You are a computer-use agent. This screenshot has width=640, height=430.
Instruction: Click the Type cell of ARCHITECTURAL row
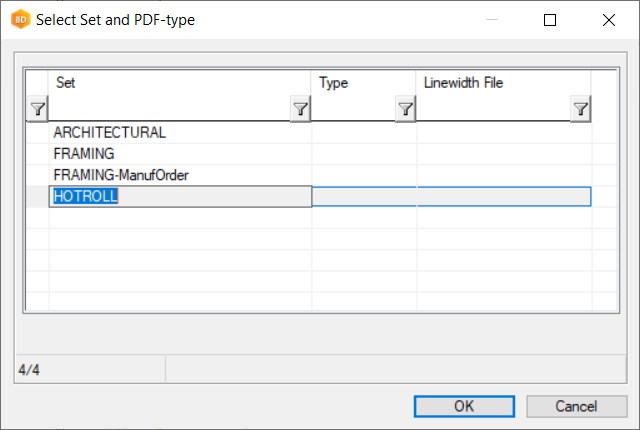click(x=364, y=132)
